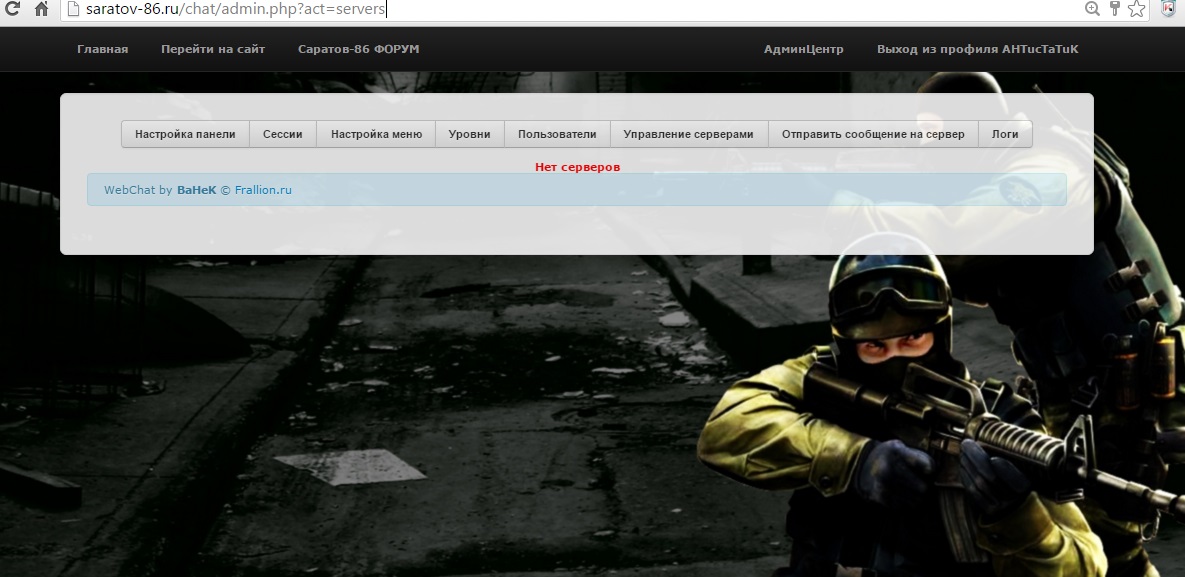Image resolution: width=1185 pixels, height=577 pixels.
Task: Open the Главная menu item
Action: click(103, 49)
